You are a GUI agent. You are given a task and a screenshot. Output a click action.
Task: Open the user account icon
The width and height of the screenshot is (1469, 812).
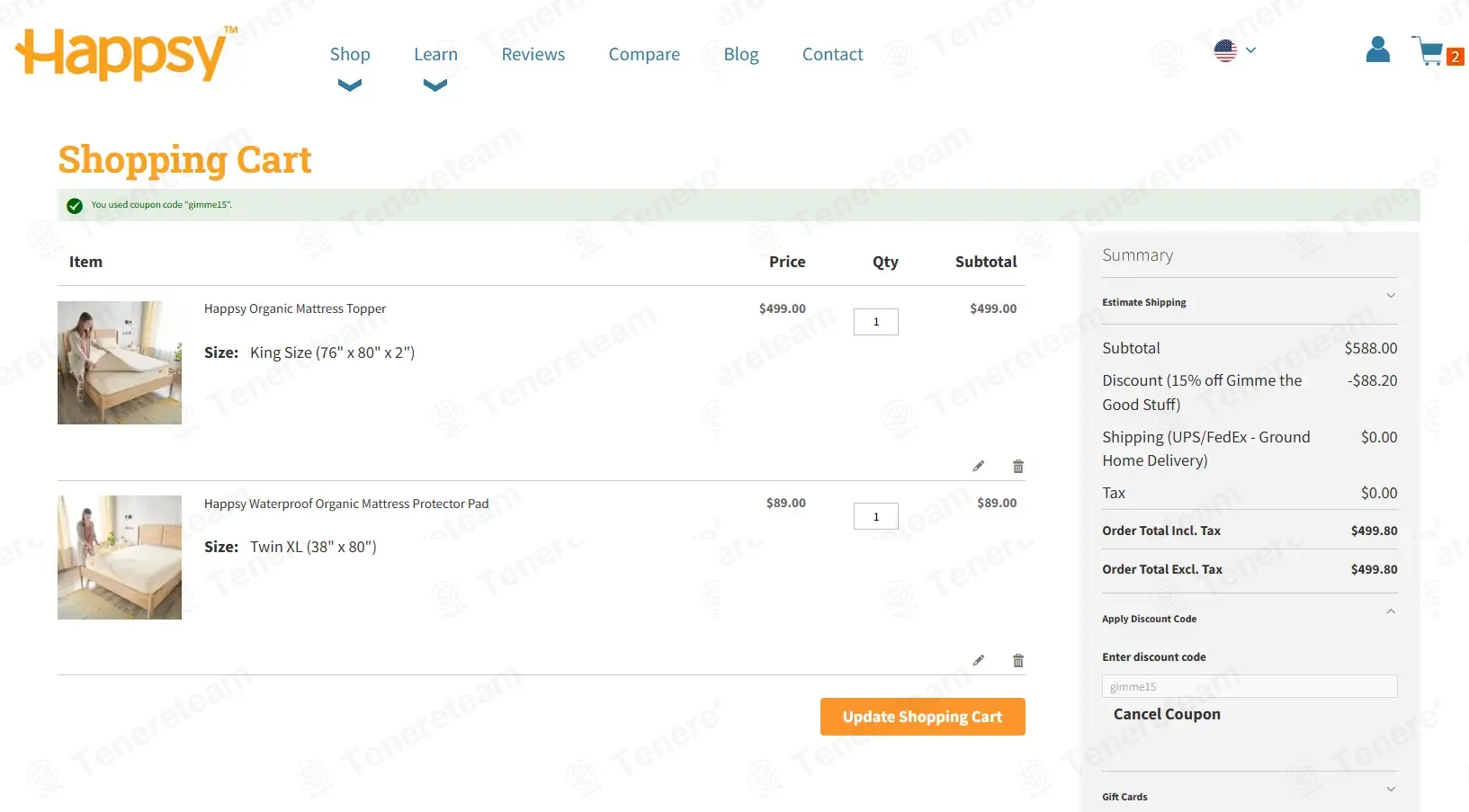tap(1377, 49)
